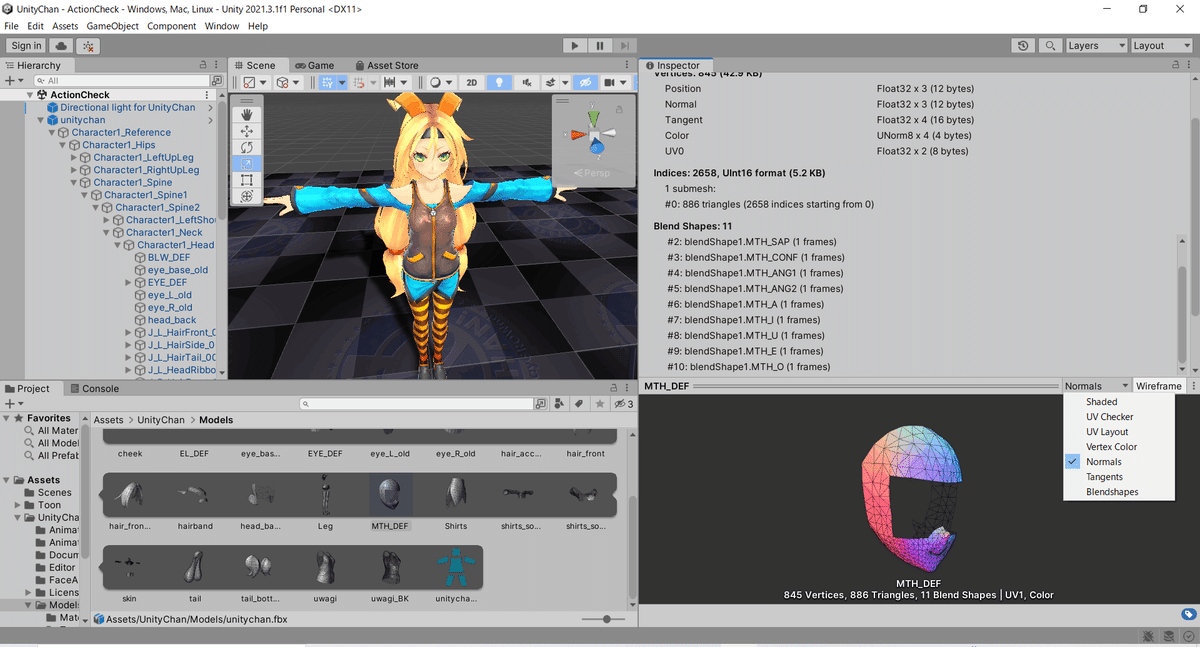Open the version control button next to the cloud icon

[88, 46]
